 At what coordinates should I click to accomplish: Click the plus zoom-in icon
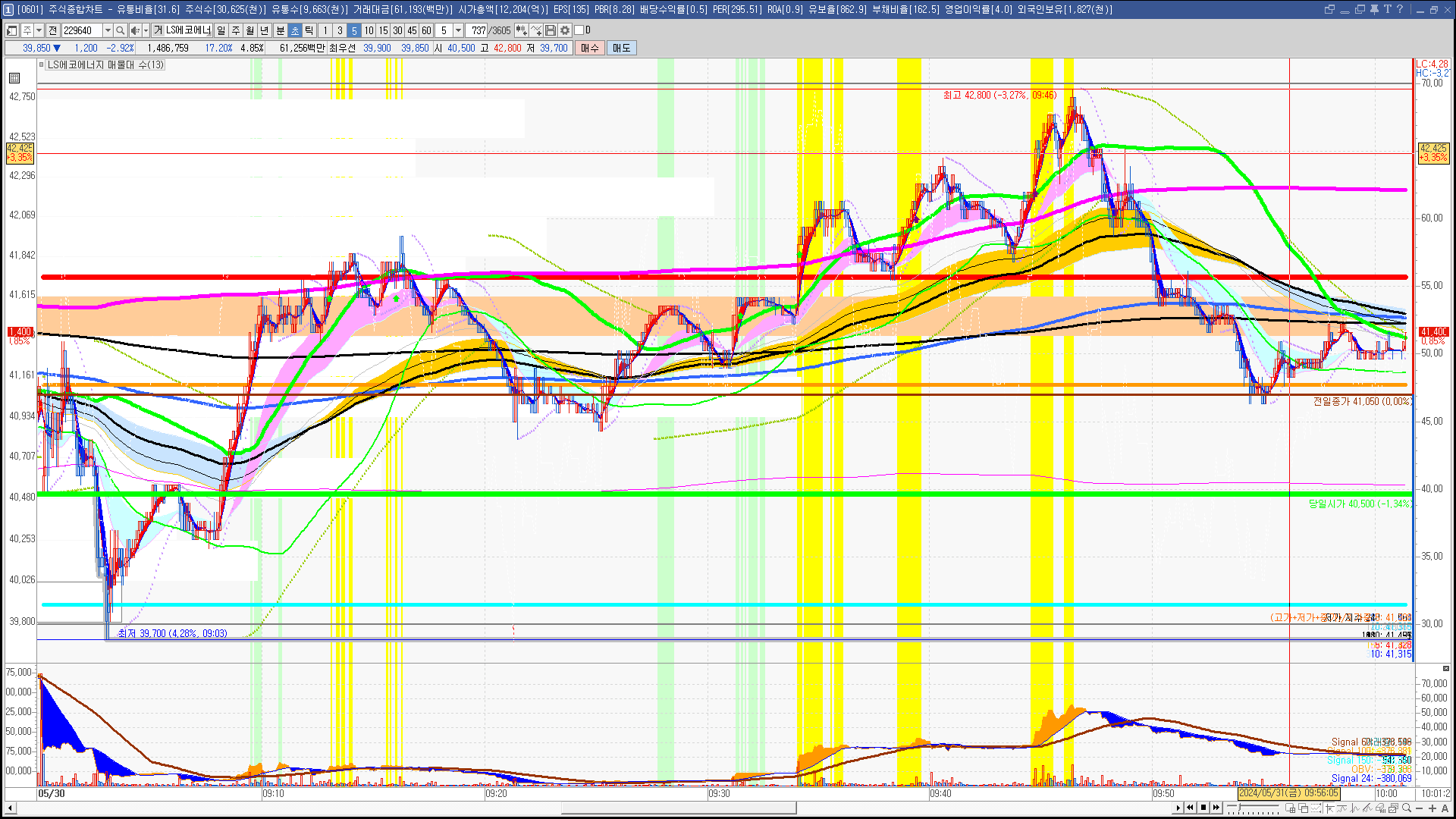tap(1432, 808)
